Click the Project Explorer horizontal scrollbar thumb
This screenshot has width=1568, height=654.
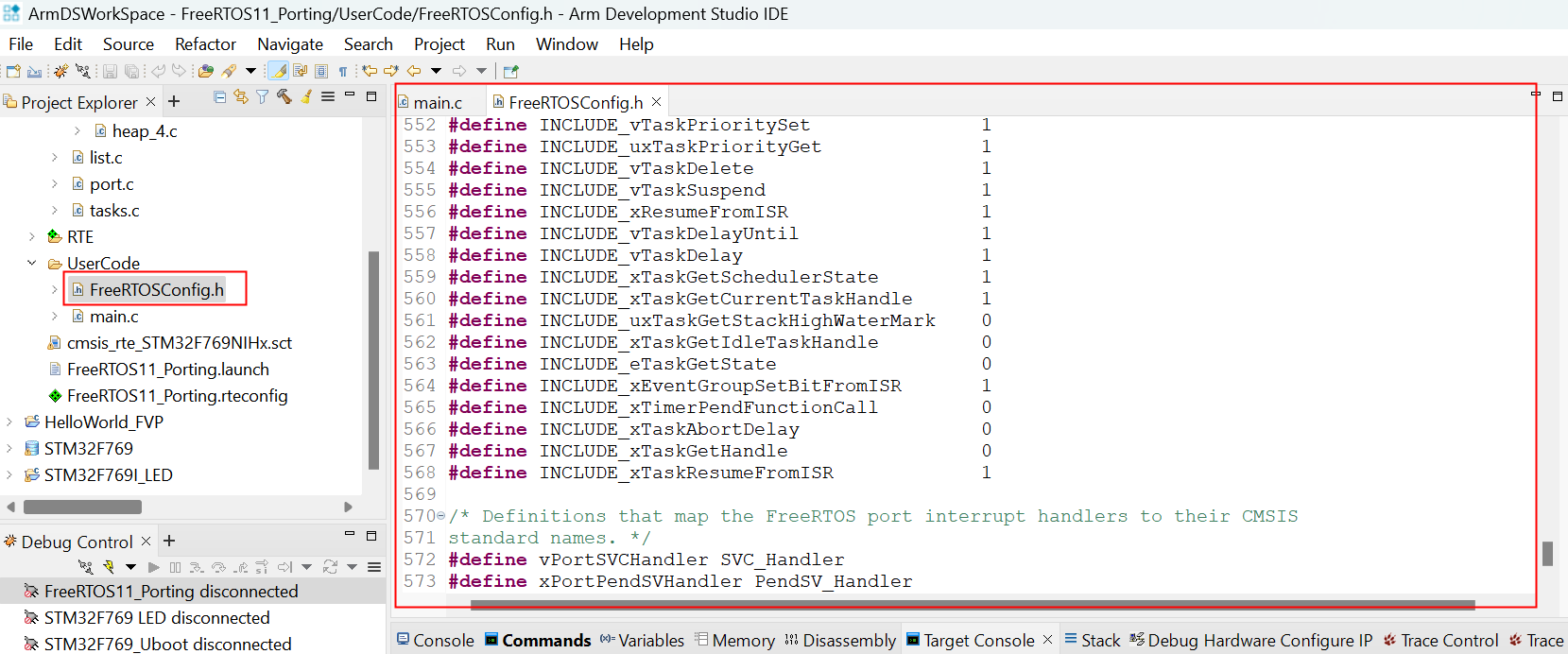pyautogui.click(x=82, y=508)
